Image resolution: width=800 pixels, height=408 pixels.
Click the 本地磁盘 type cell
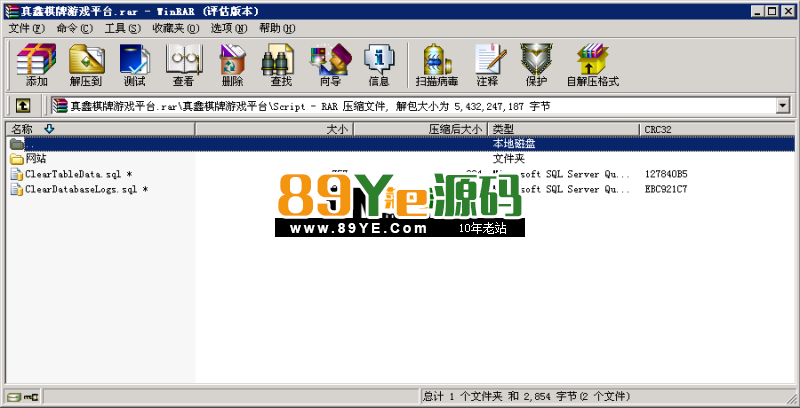tap(514, 144)
